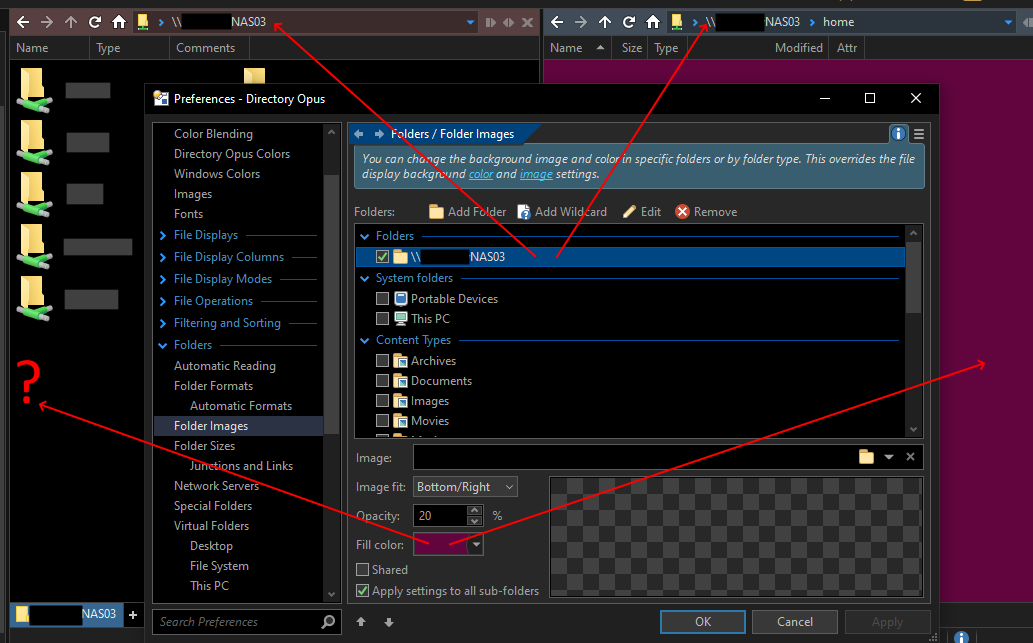
Task: Expand File Displays in sidebar
Action: coord(163,235)
